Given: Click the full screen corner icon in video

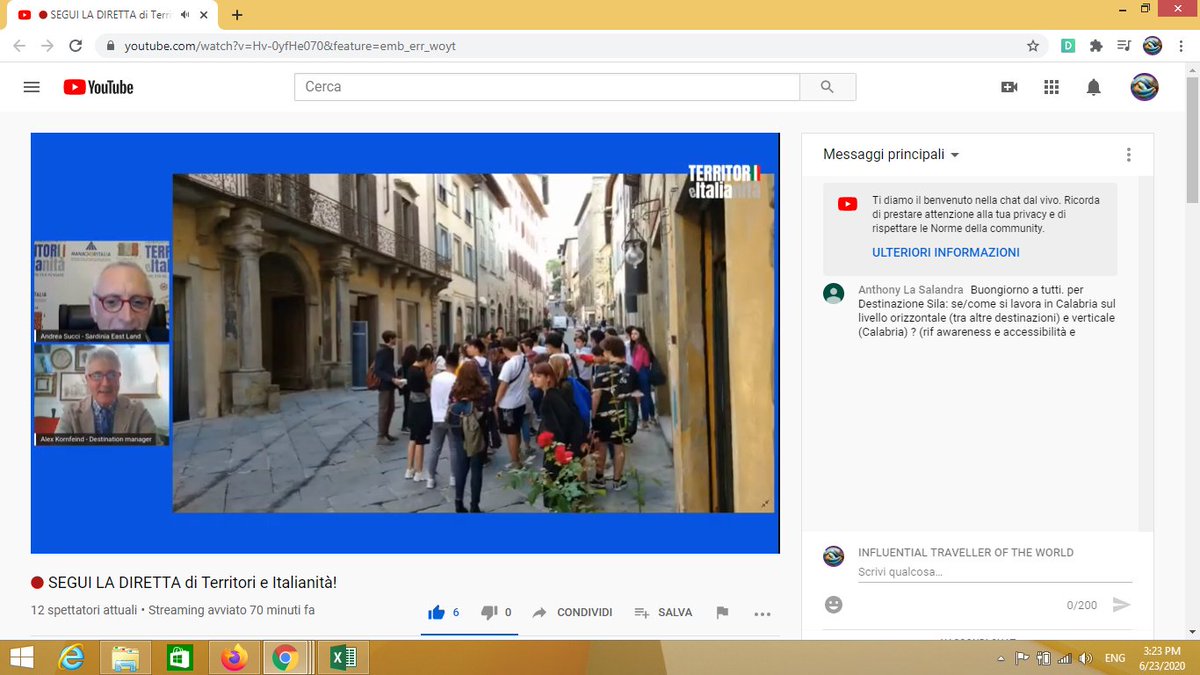Looking at the screenshot, I should pos(766,504).
